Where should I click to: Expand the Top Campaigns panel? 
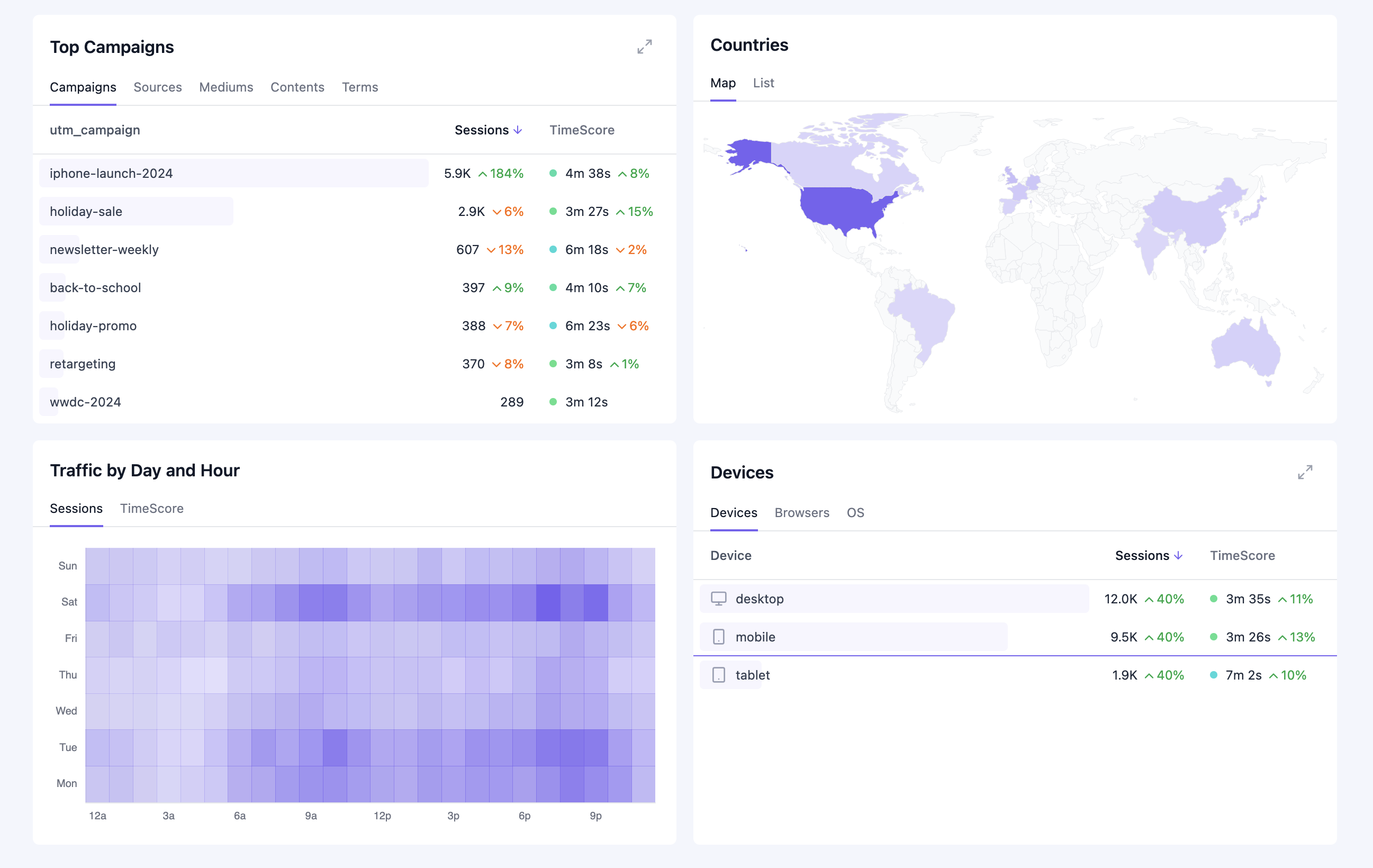click(644, 47)
